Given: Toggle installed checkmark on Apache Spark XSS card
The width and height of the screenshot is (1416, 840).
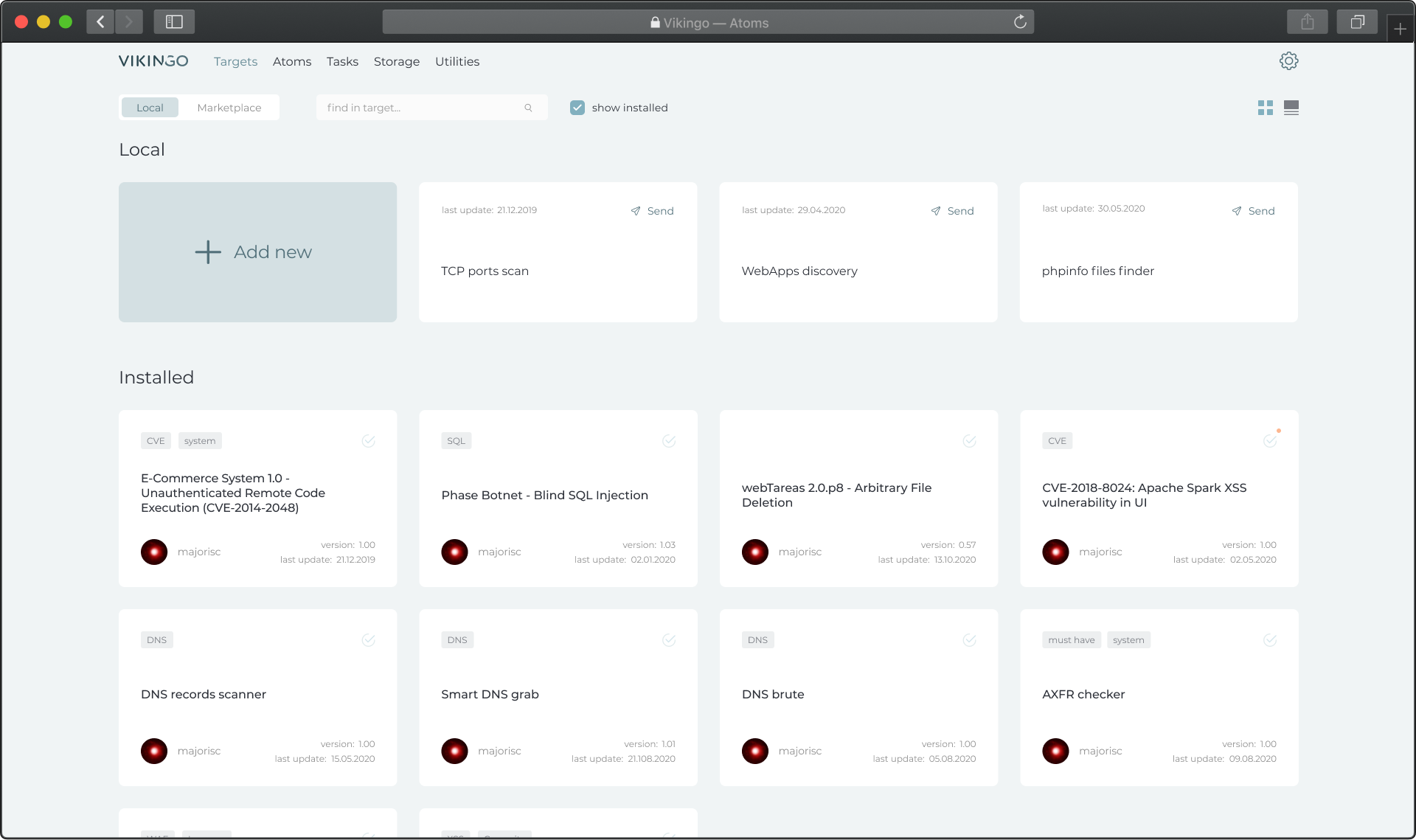Looking at the screenshot, I should [x=1269, y=441].
